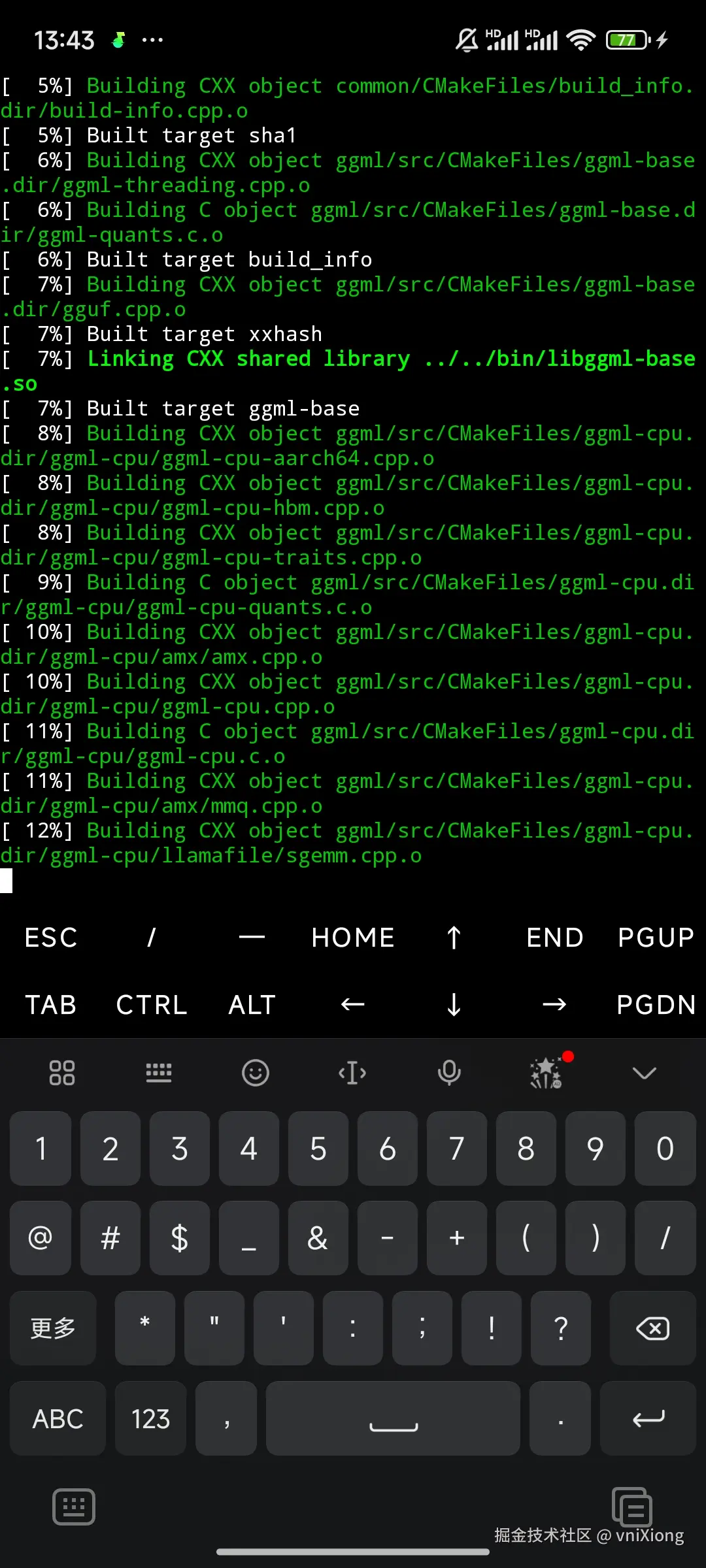Image resolution: width=706 pixels, height=1568 pixels.
Task: Toggle the CTRL modifier key
Action: (x=152, y=1005)
